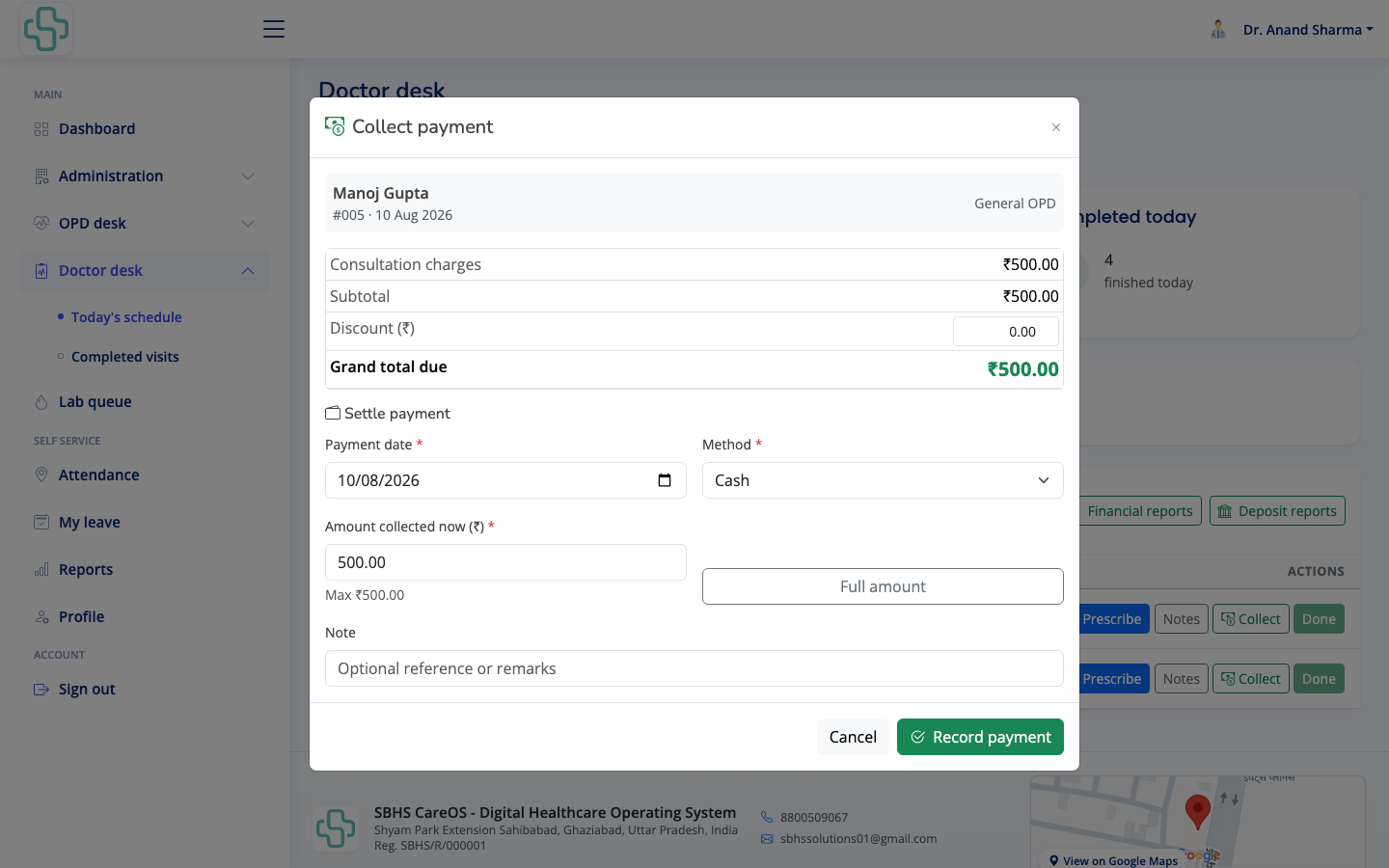Click Collect in the first row
This screenshot has height=868, width=1389.
coord(1251,619)
